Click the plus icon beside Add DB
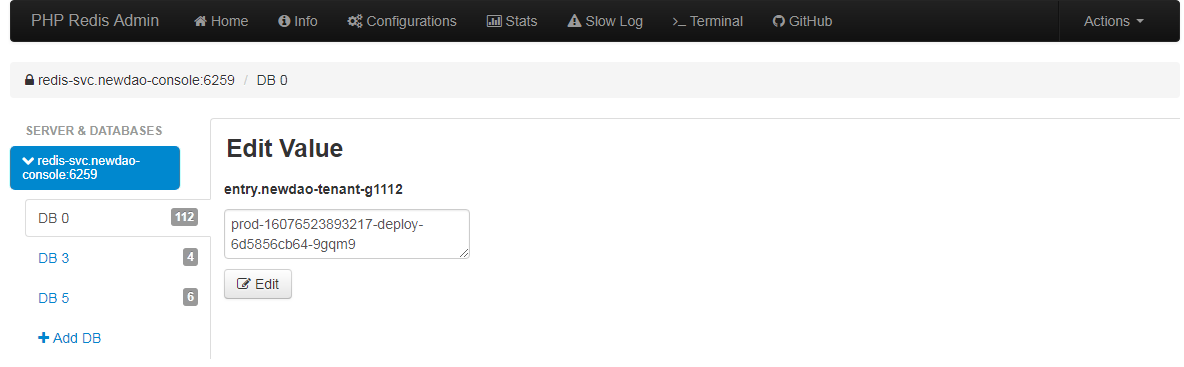This screenshot has height=367, width=1184. [44, 338]
